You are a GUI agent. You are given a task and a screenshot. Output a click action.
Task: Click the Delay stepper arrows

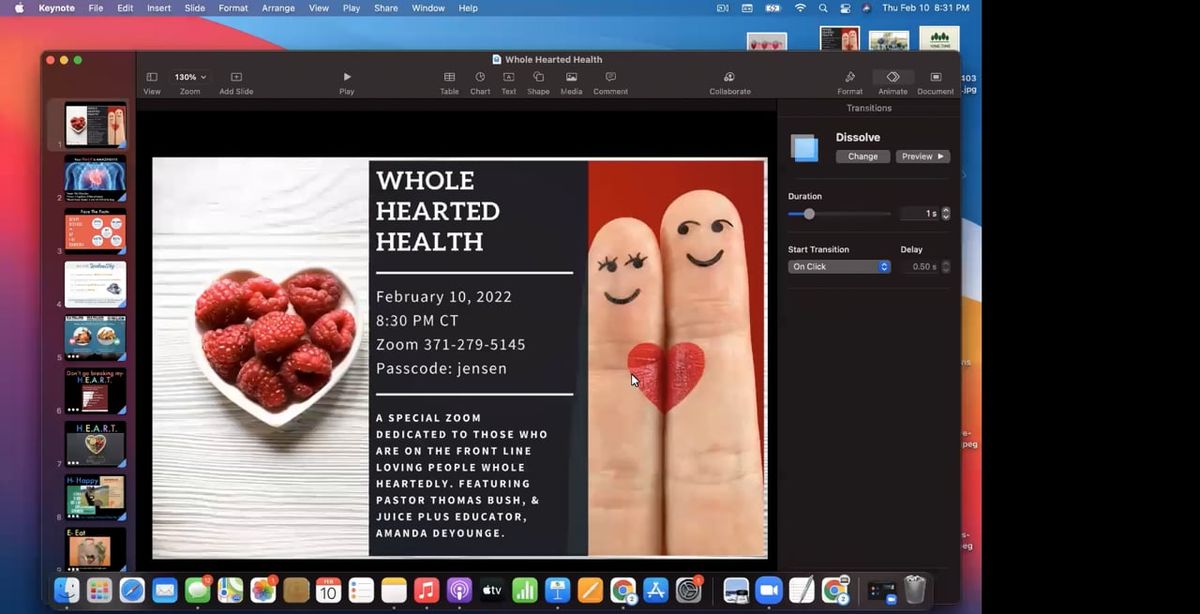pyautogui.click(x=946, y=267)
